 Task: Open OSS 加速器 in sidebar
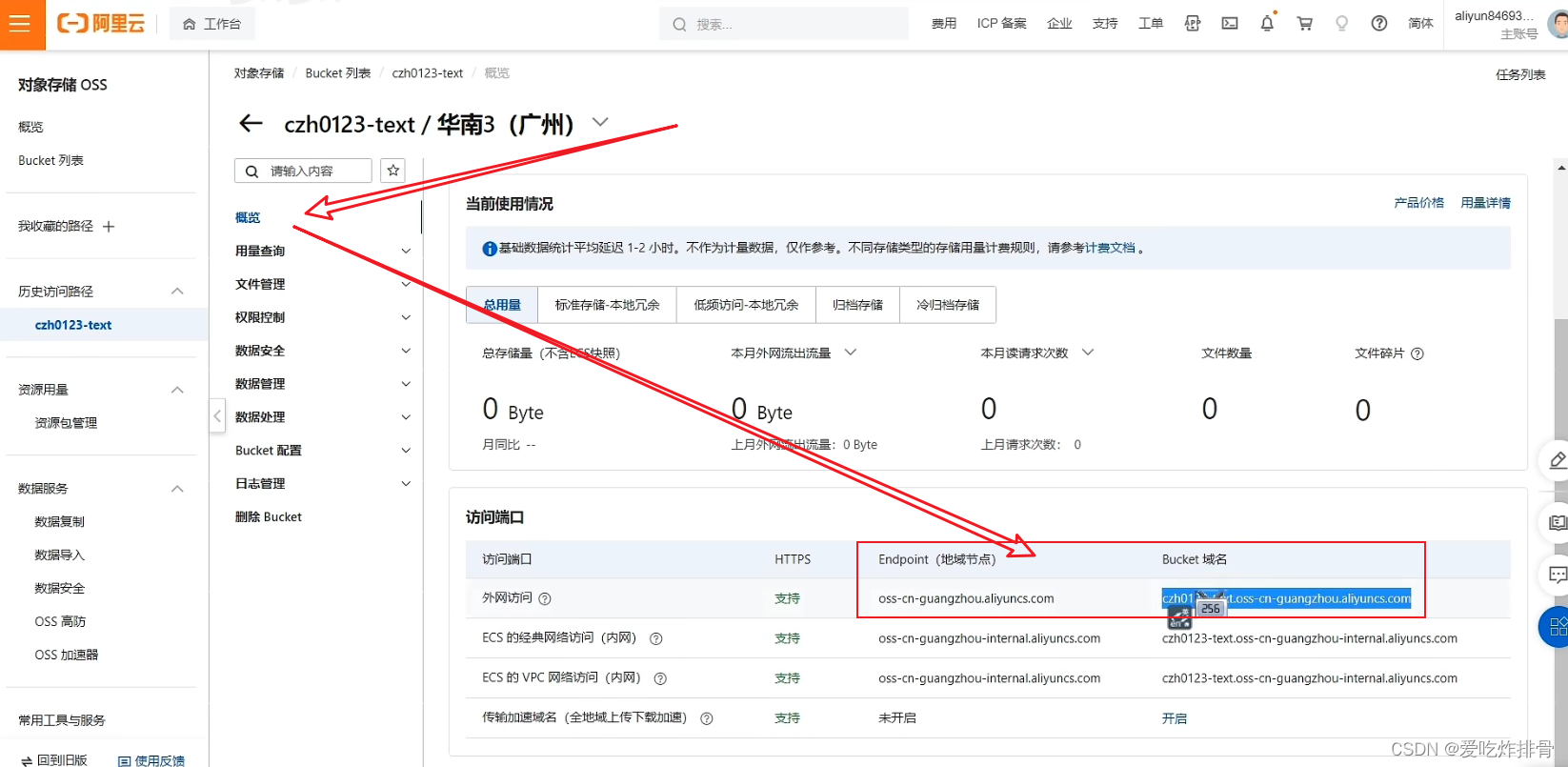tap(67, 655)
